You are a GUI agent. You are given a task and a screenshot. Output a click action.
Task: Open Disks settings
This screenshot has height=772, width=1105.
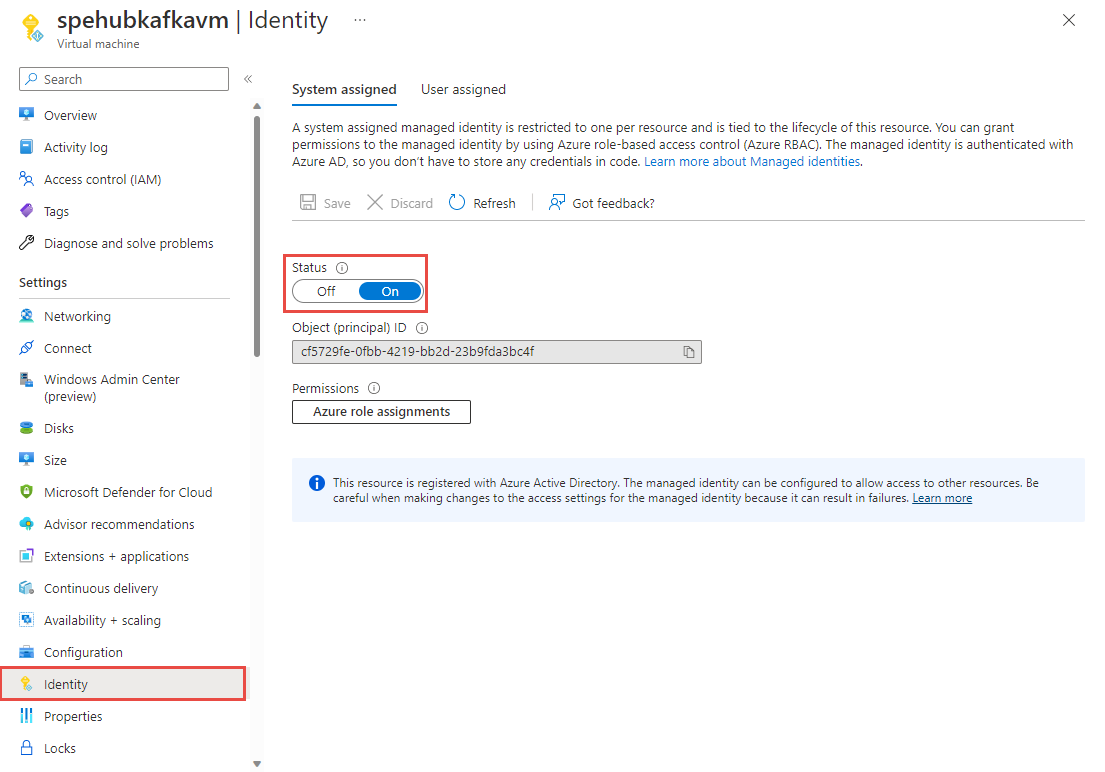(58, 427)
